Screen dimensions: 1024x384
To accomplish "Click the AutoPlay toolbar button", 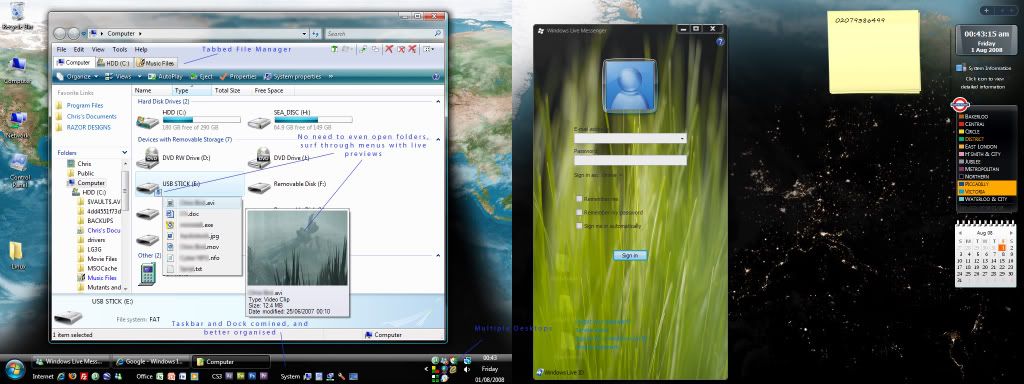I will [166, 76].
